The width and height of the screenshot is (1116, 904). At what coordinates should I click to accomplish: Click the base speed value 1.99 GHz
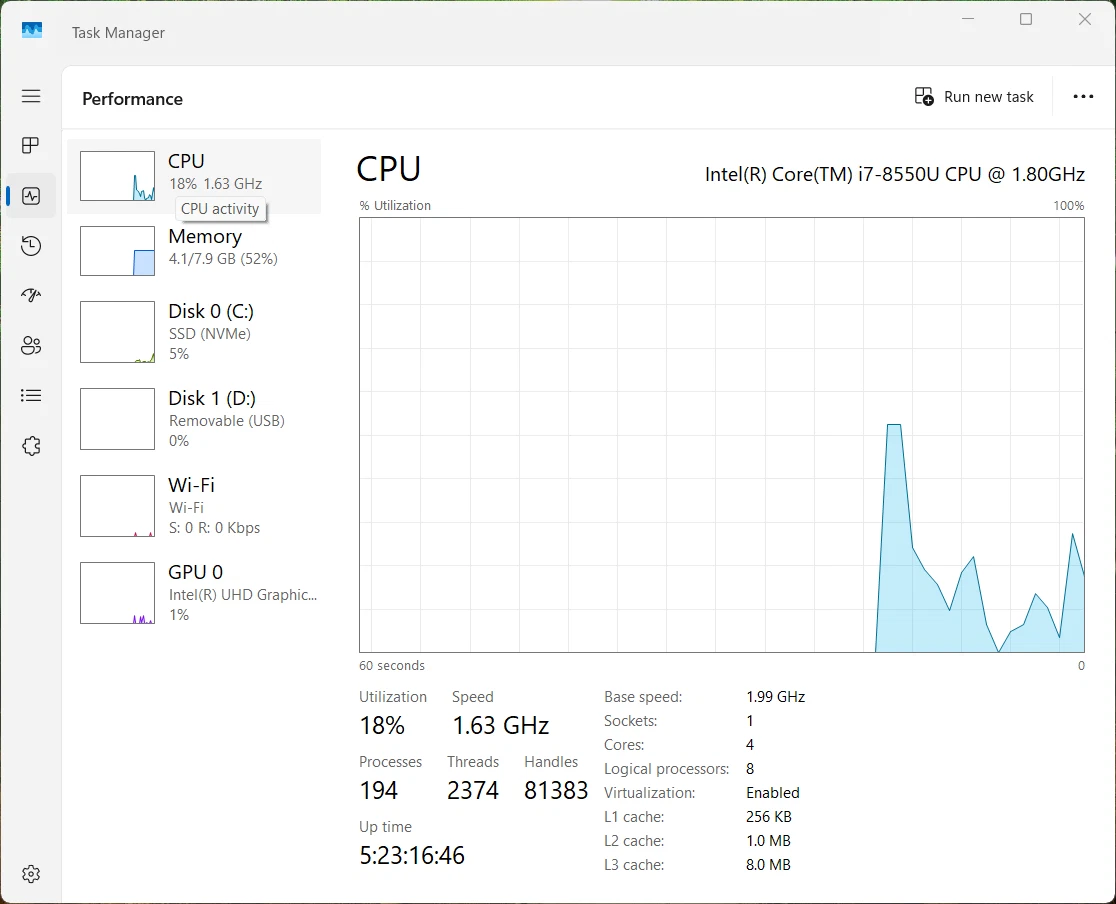pyautogui.click(x=776, y=697)
